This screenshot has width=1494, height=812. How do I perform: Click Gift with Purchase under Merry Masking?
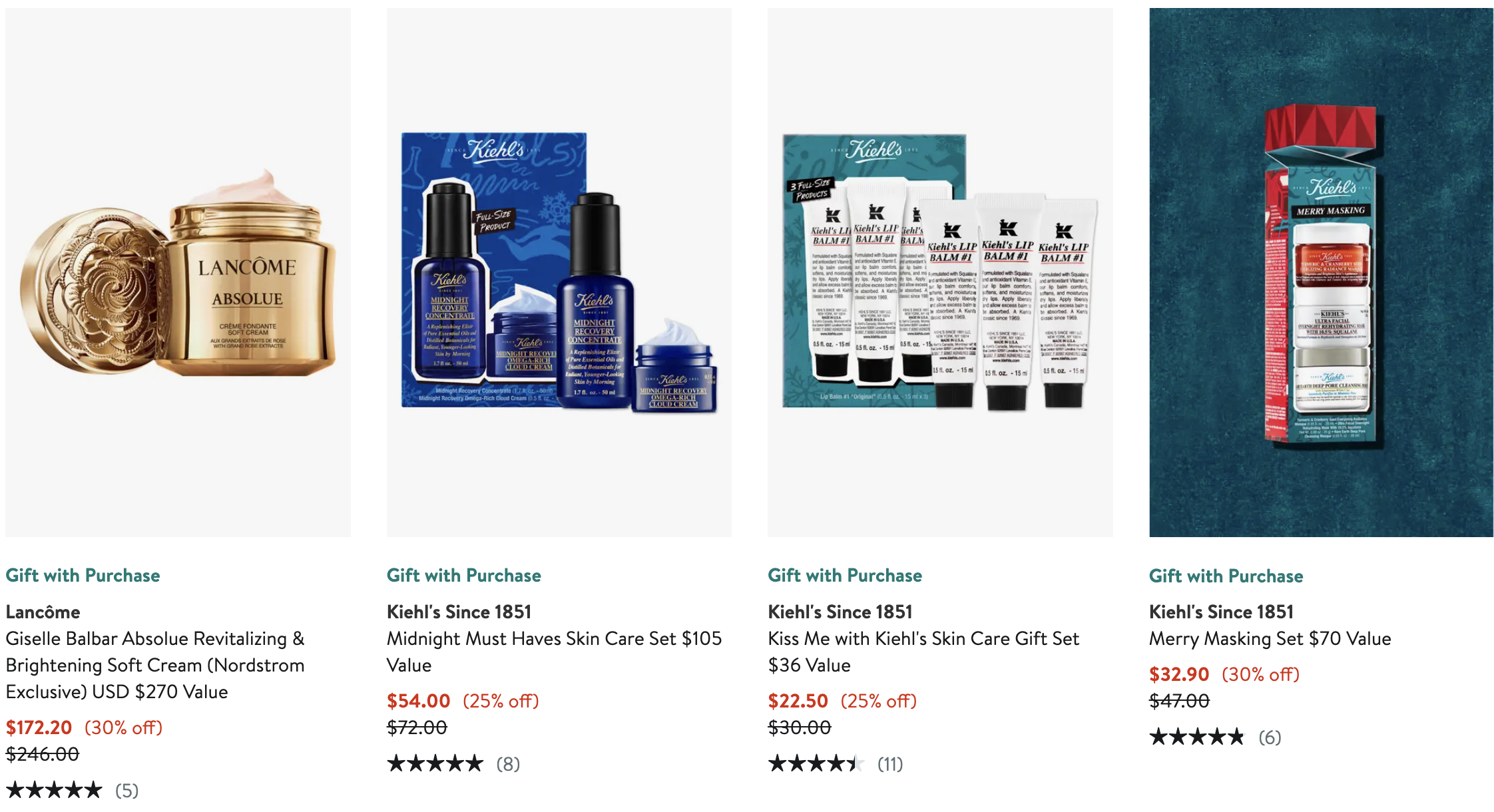1226,576
